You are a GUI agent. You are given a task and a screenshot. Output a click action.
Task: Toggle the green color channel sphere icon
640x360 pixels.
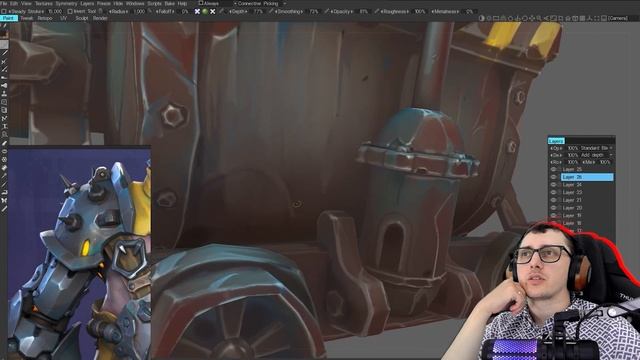pyautogui.click(x=205, y=11)
